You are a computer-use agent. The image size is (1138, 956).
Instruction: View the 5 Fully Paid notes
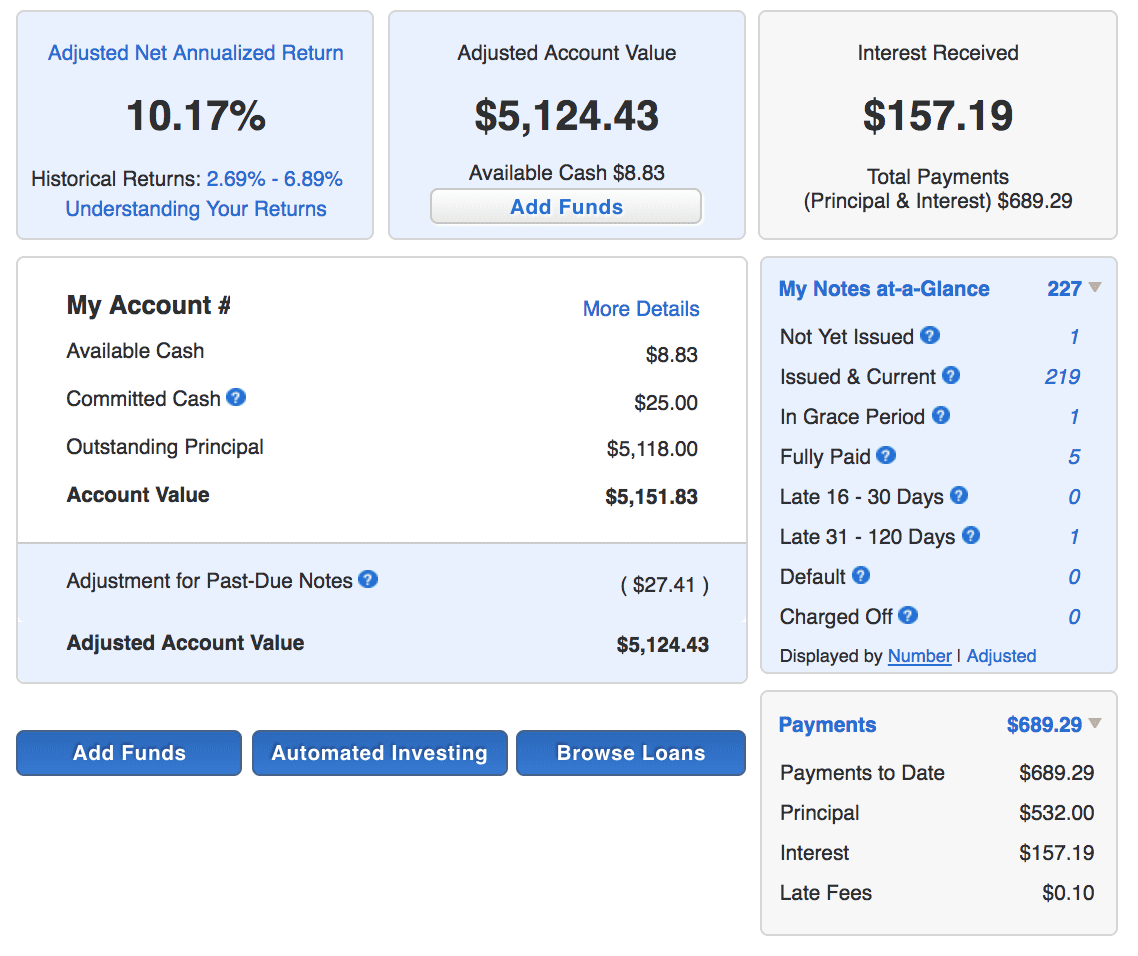tap(1074, 457)
